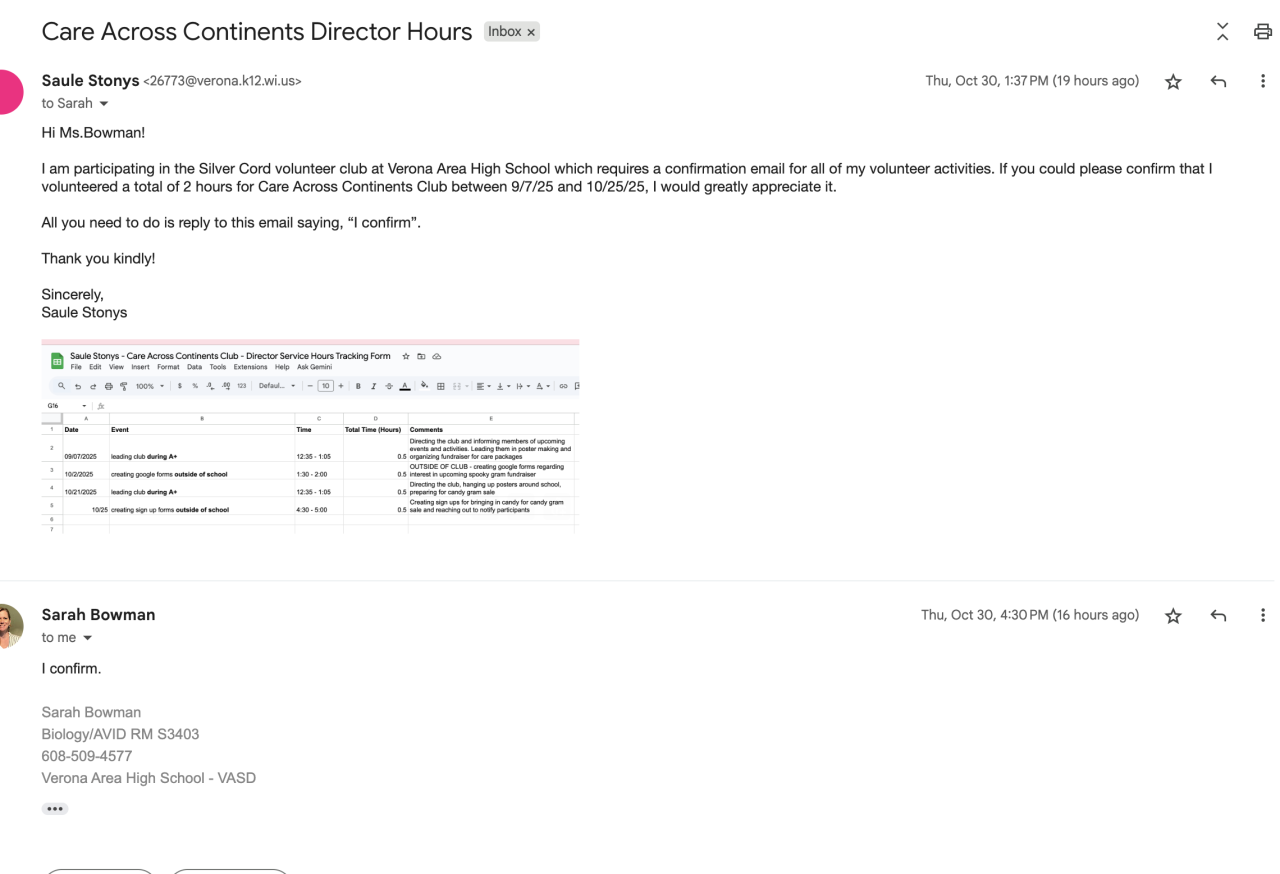The width and height of the screenshot is (1280, 874).
Task: Click Sarah Bowman's profile photo
Action: (8, 626)
